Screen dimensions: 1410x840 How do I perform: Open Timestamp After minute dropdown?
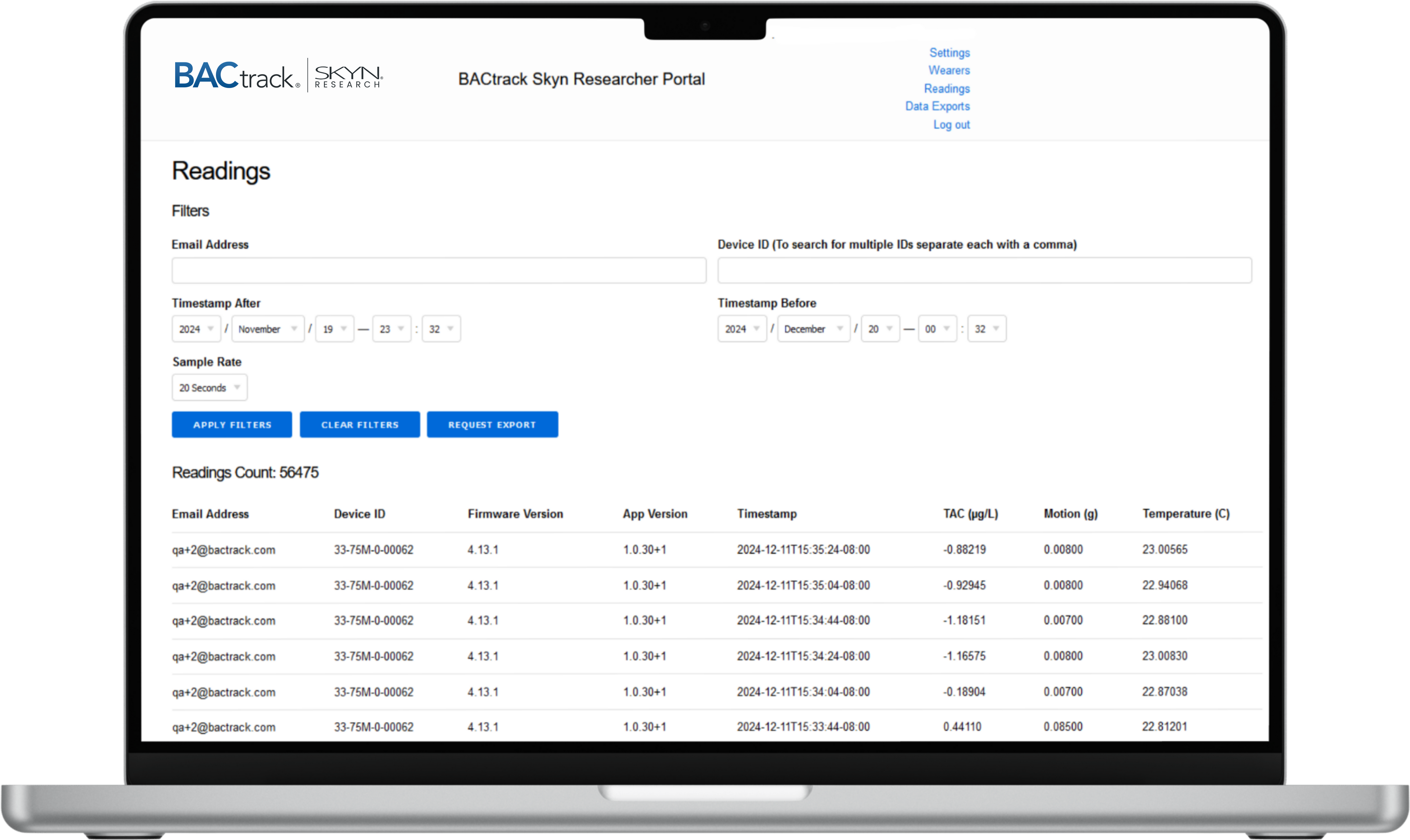click(x=441, y=329)
